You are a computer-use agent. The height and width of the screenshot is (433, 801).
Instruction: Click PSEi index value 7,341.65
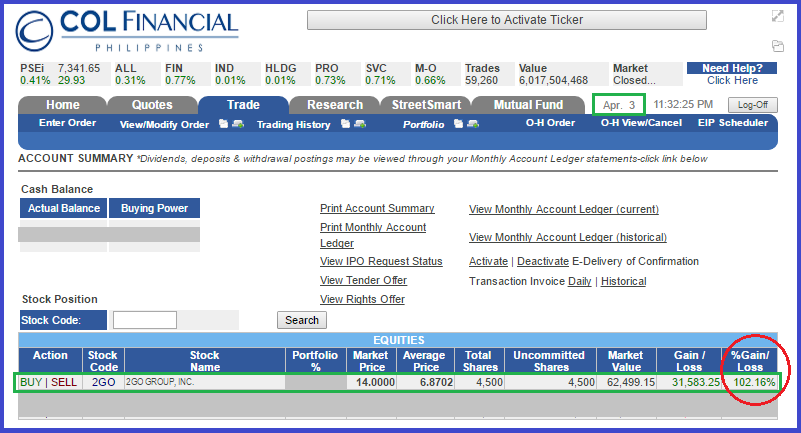click(79, 68)
